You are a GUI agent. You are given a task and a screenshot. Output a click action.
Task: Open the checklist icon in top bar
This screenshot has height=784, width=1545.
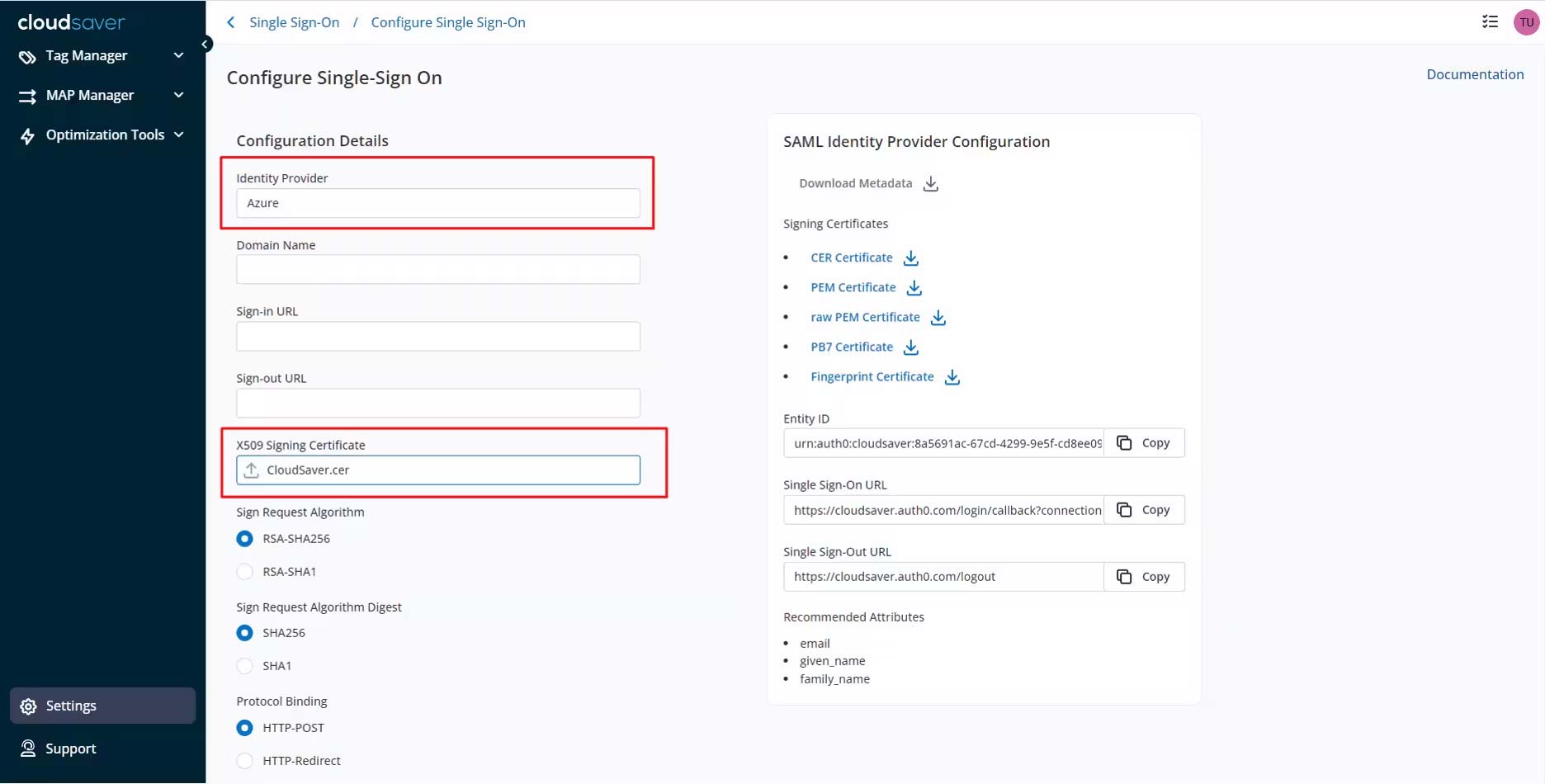1490,22
